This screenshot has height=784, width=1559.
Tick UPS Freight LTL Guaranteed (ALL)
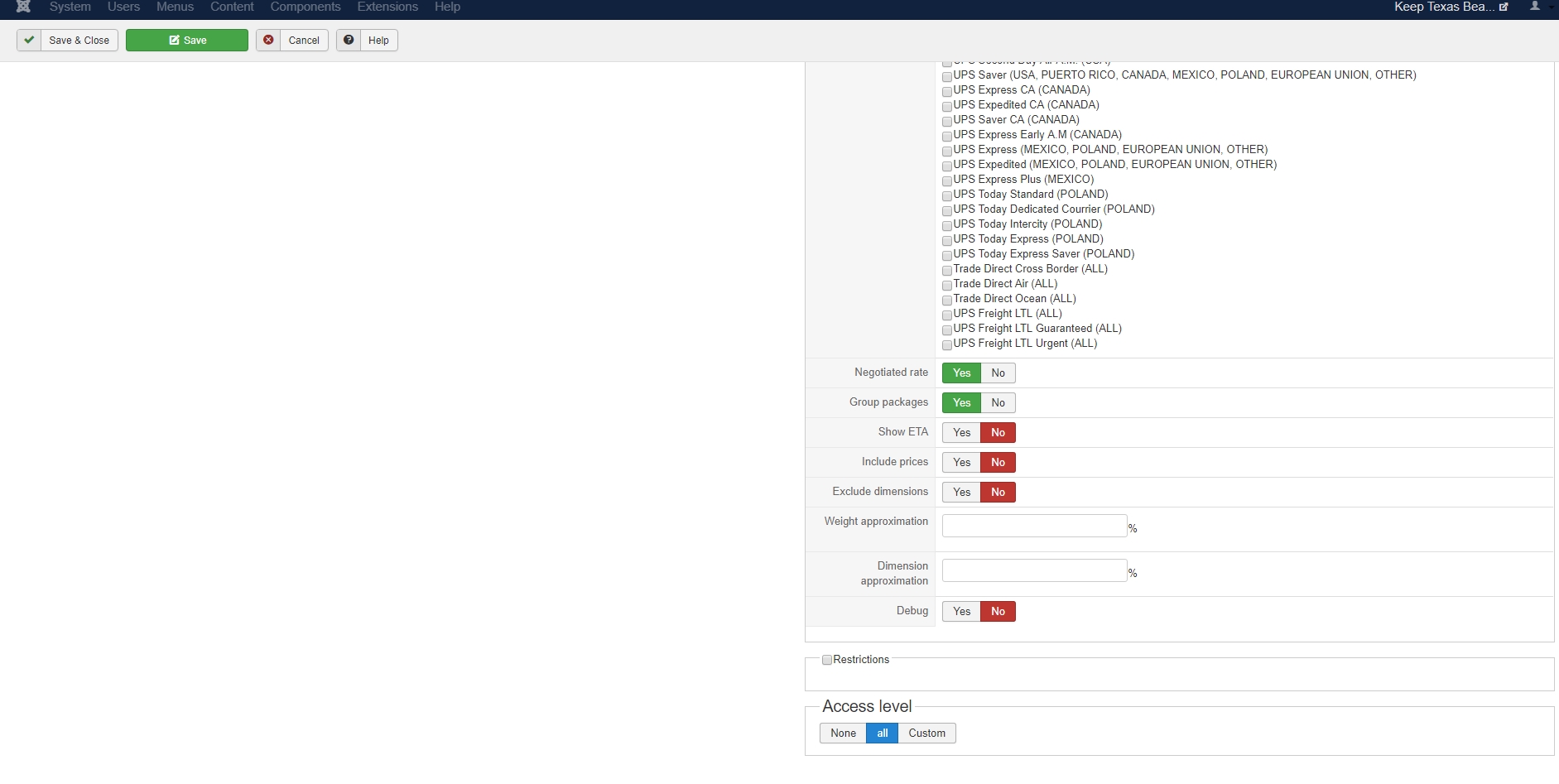(x=947, y=329)
